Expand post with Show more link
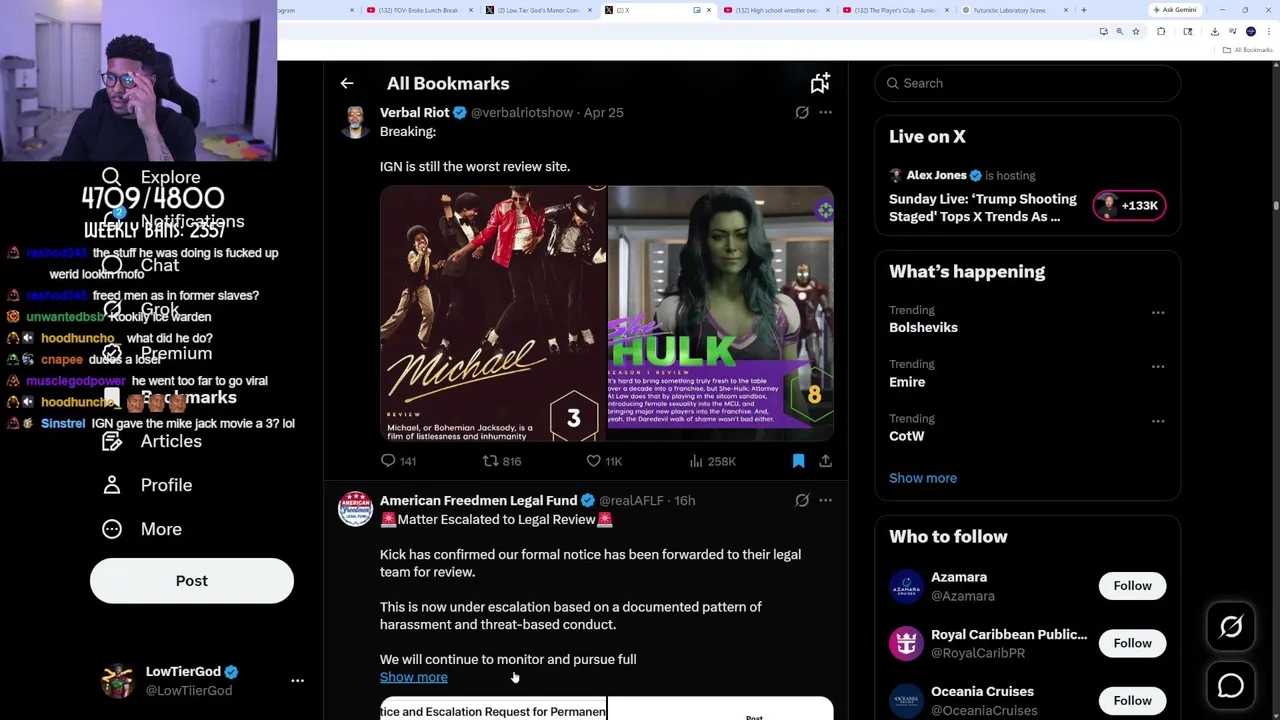The height and width of the screenshot is (720, 1280). tap(414, 677)
